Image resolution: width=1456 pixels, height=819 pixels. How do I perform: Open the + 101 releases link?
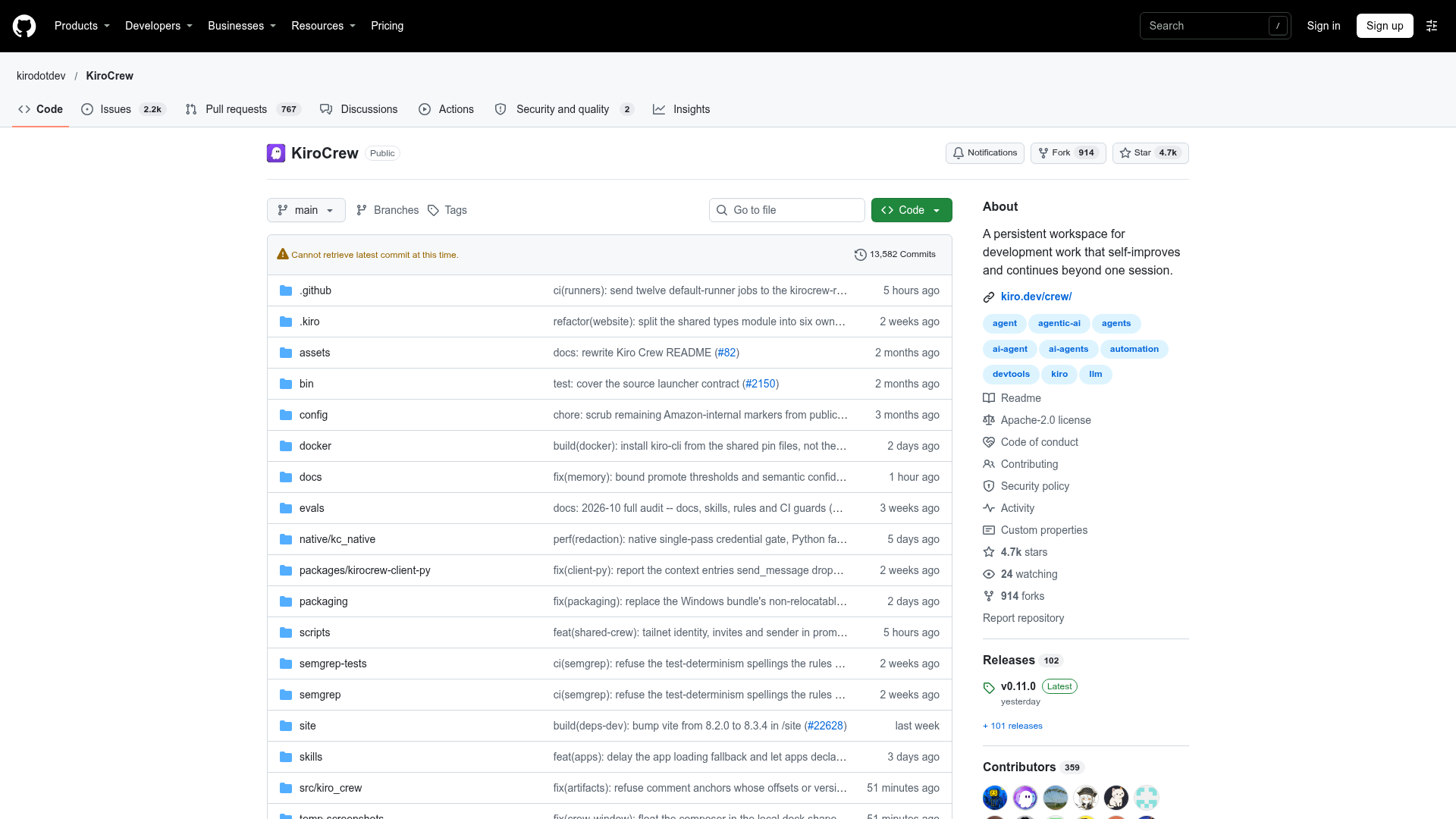1012,726
